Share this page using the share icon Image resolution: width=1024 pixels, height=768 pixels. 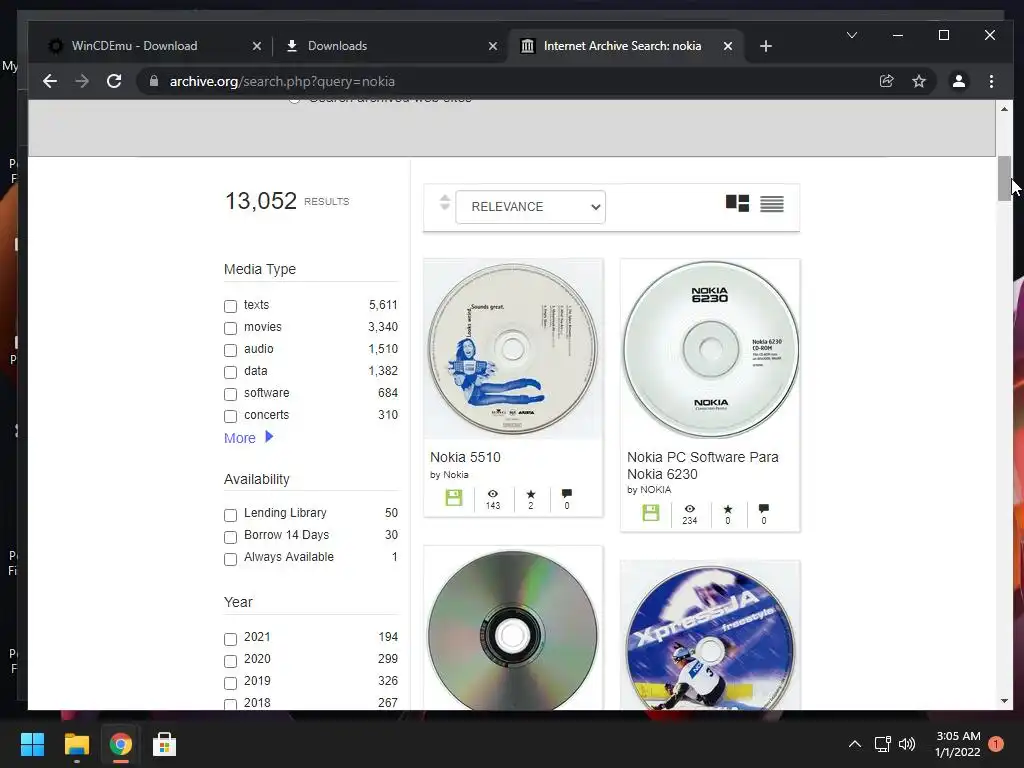[x=886, y=81]
